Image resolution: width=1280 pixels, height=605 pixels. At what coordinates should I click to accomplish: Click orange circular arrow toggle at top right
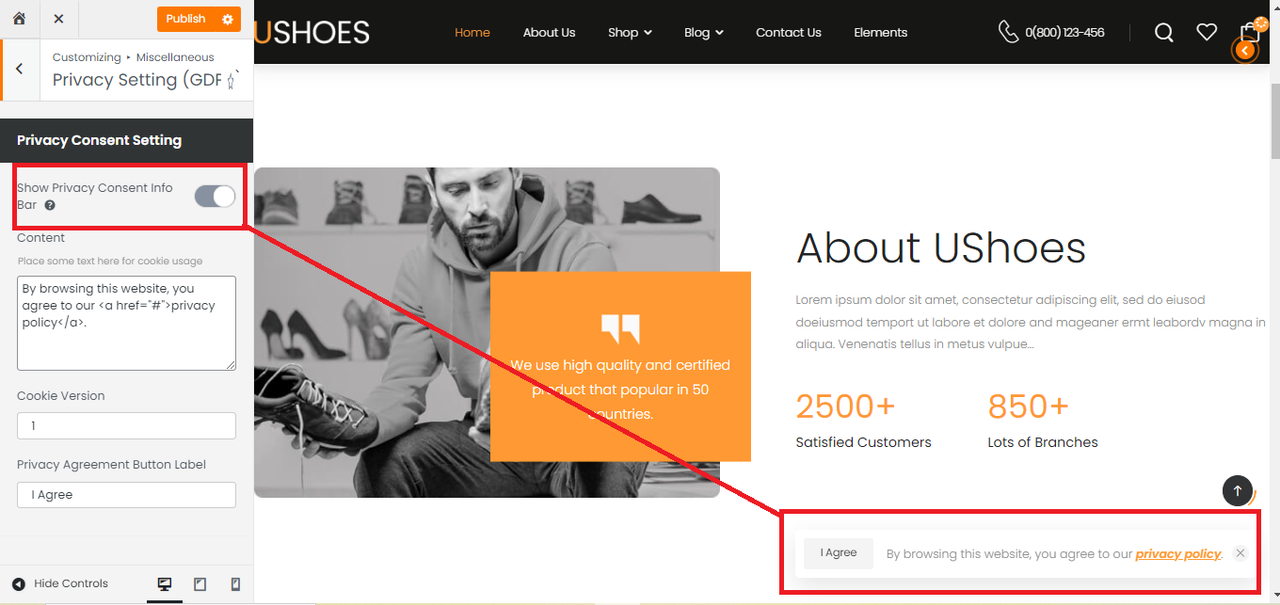point(1245,49)
